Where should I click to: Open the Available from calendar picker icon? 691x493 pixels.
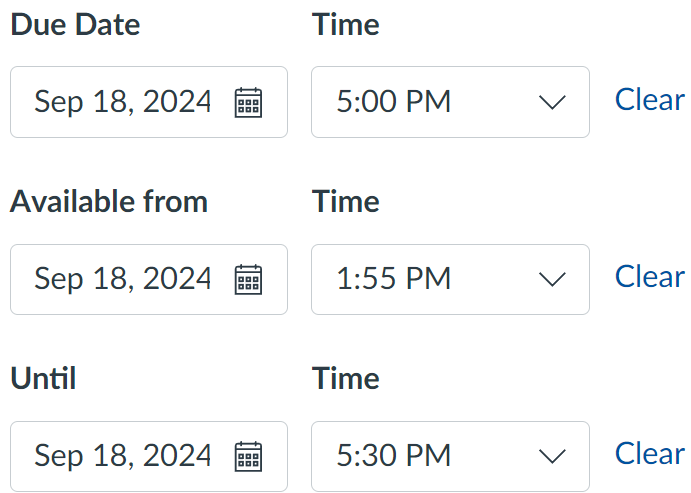(x=248, y=279)
